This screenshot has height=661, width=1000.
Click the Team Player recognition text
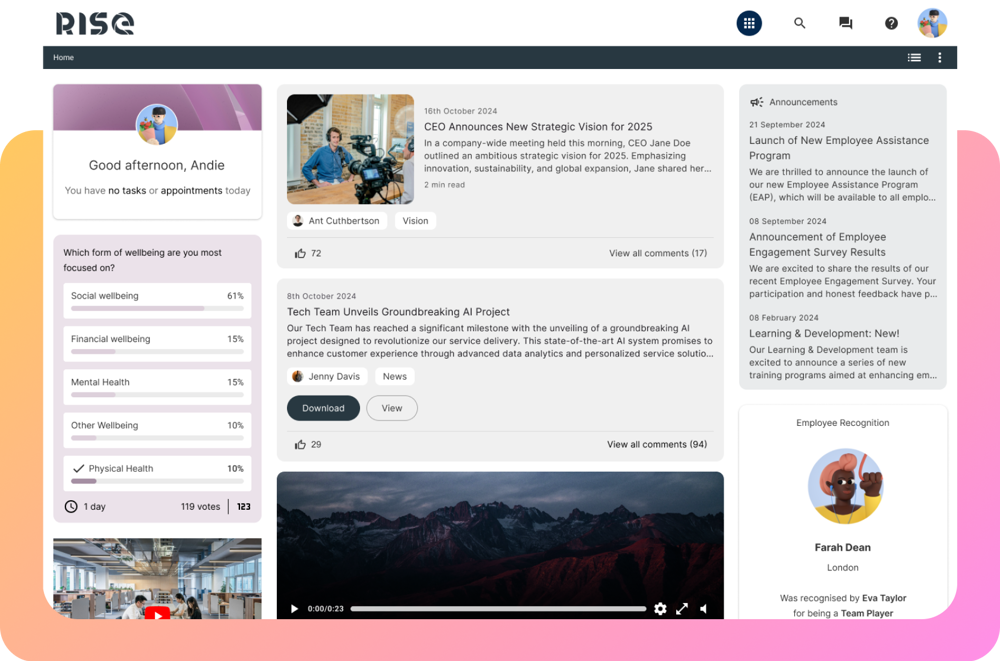pyautogui.click(x=867, y=614)
